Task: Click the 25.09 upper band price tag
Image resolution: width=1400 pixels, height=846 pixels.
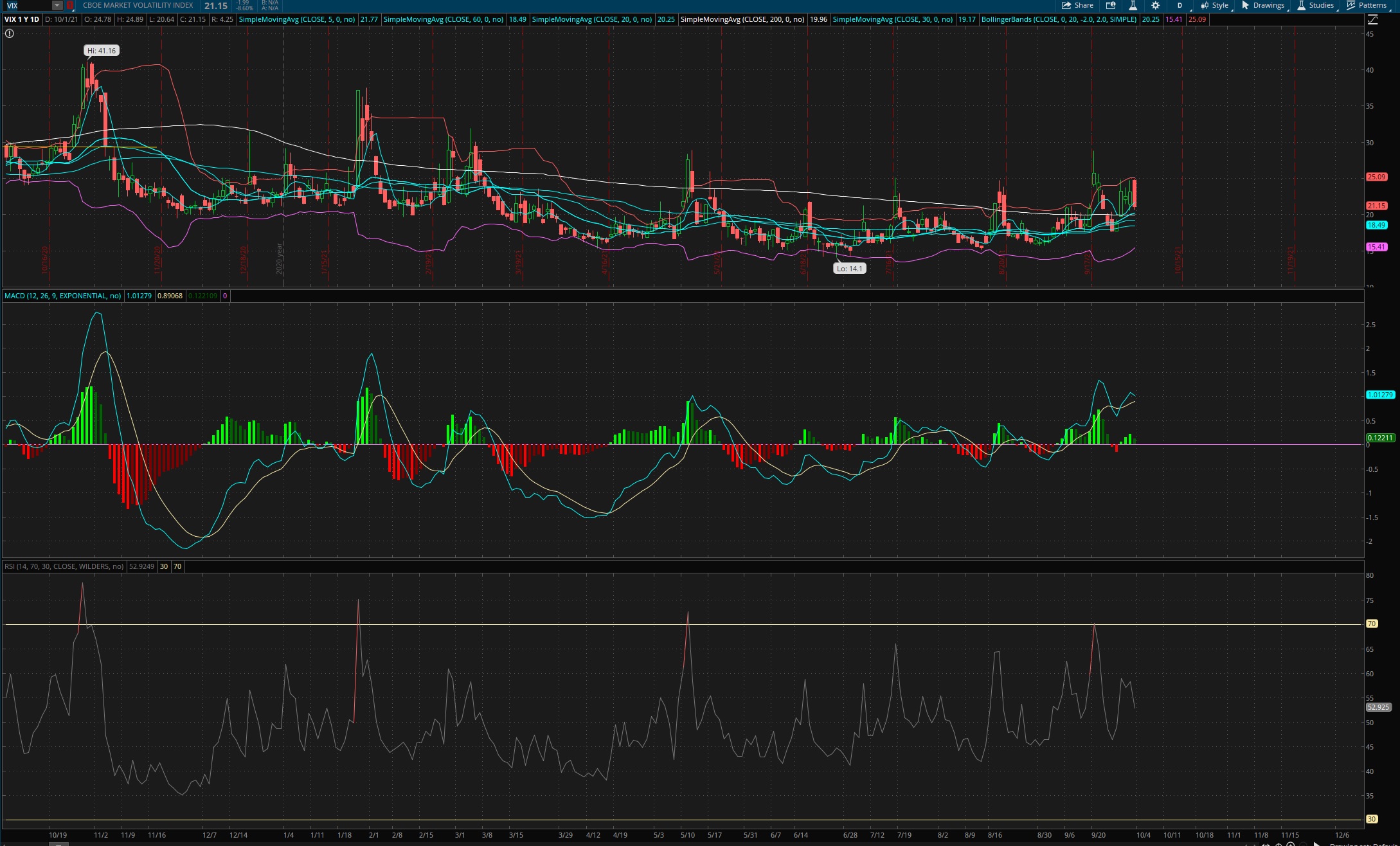Action: click(x=1376, y=177)
